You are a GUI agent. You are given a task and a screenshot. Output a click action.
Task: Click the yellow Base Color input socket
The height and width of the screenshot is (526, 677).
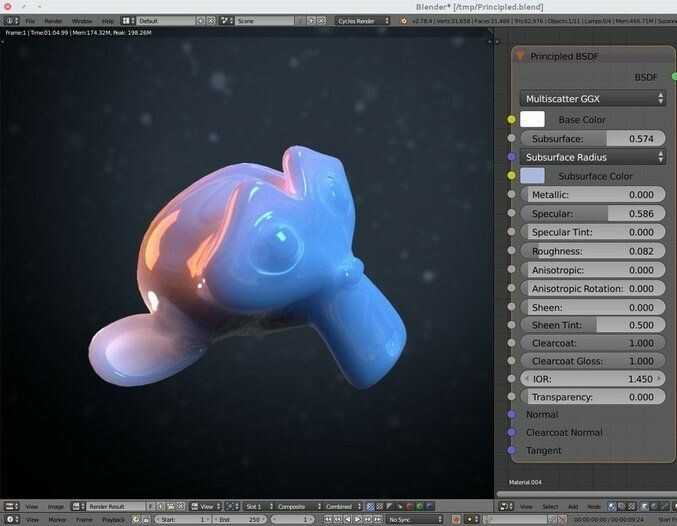tap(512, 120)
